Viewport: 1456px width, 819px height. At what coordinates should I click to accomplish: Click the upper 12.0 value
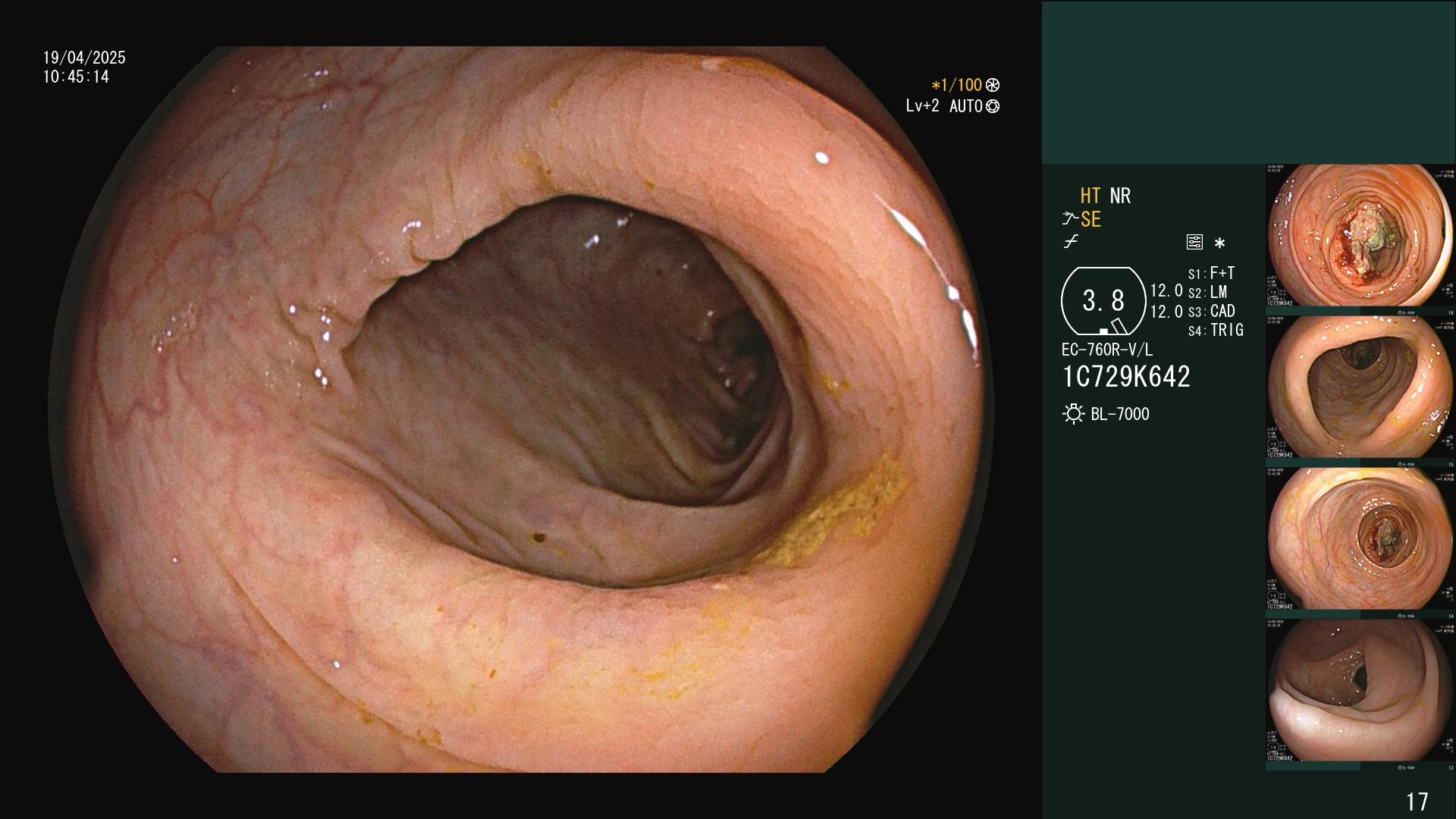click(x=1166, y=290)
